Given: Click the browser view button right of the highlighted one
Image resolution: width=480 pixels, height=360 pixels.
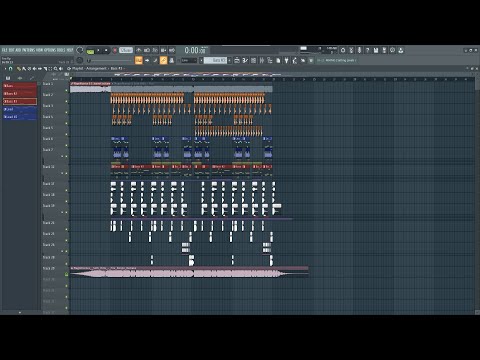Looking at the screenshot, I should pyautogui.click(x=172, y=60).
